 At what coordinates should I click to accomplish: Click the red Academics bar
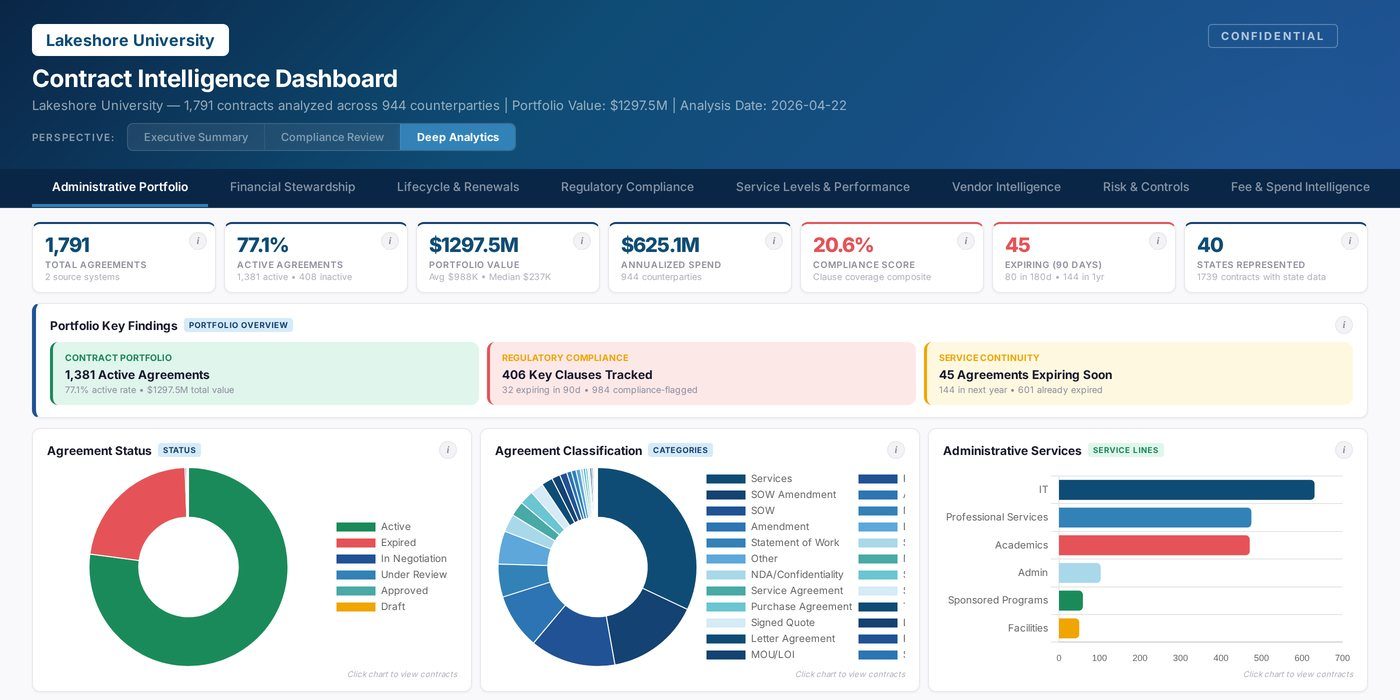(1154, 545)
